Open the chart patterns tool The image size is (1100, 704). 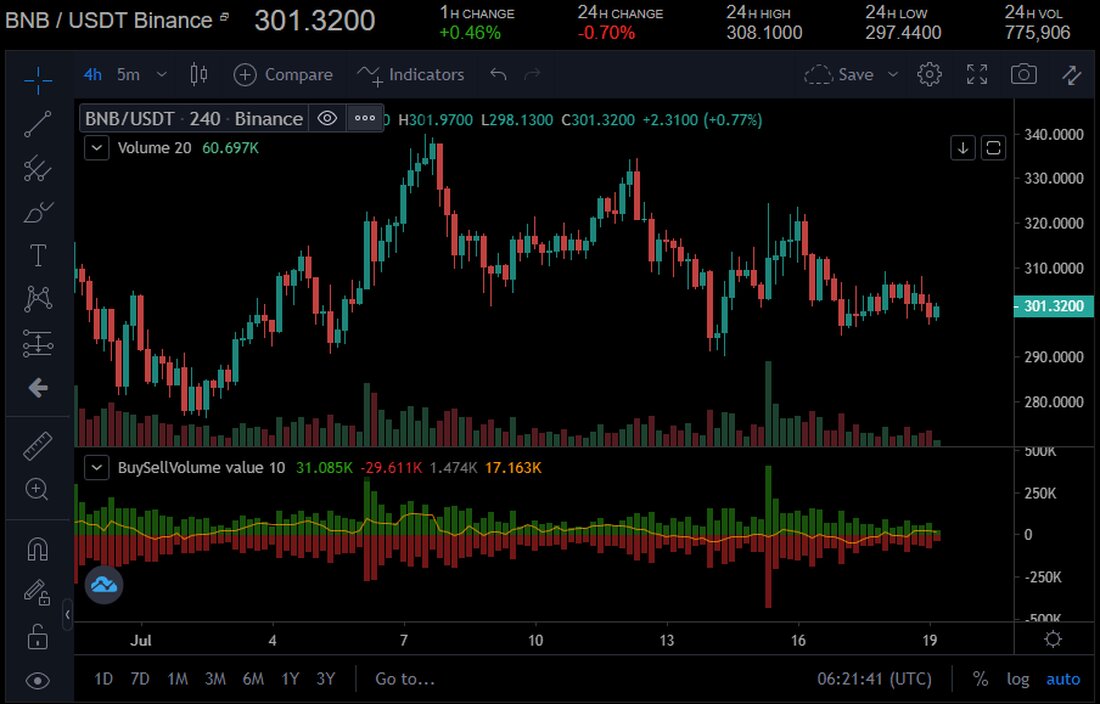point(38,299)
